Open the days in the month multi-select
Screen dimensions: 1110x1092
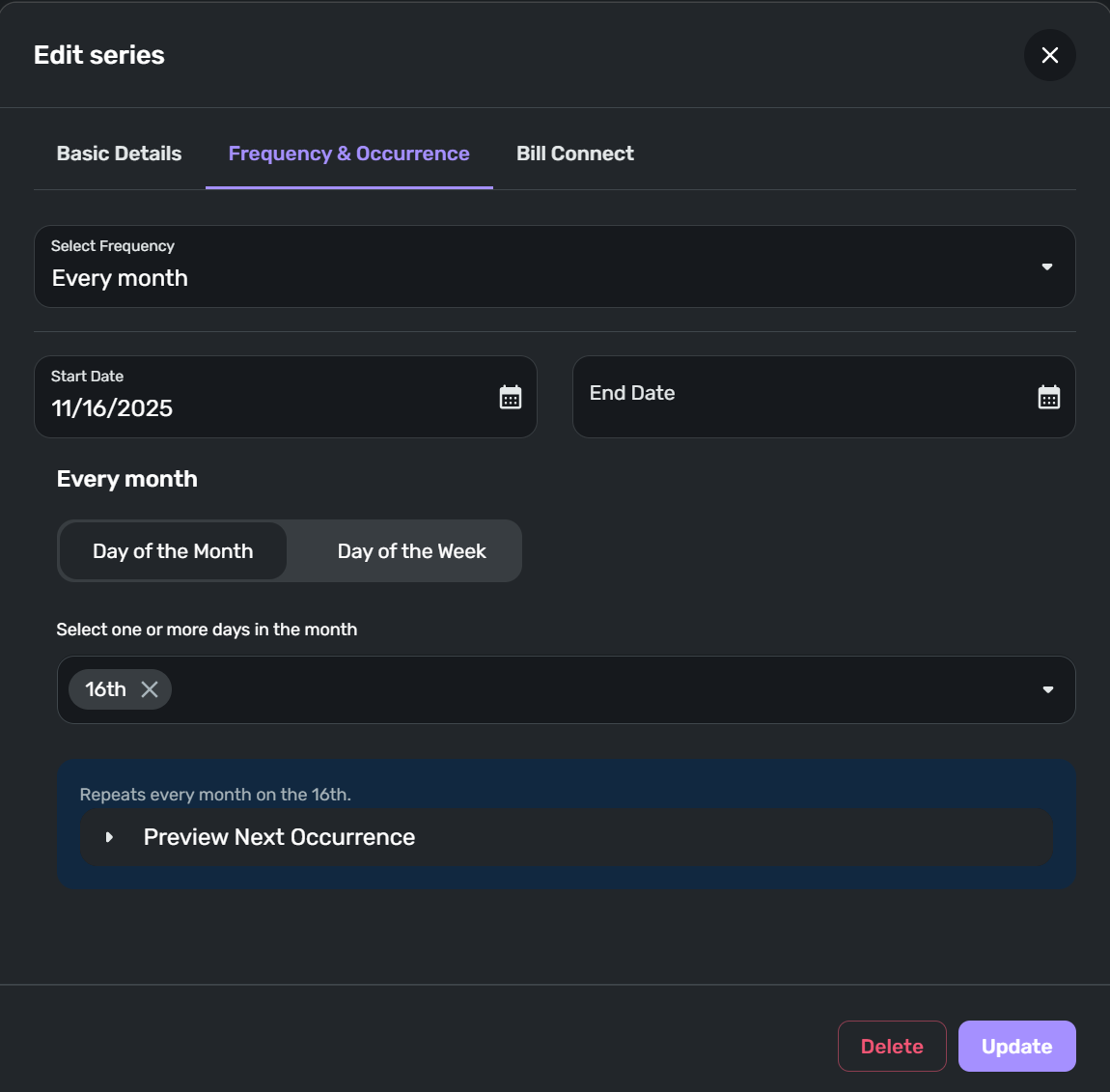point(598,689)
